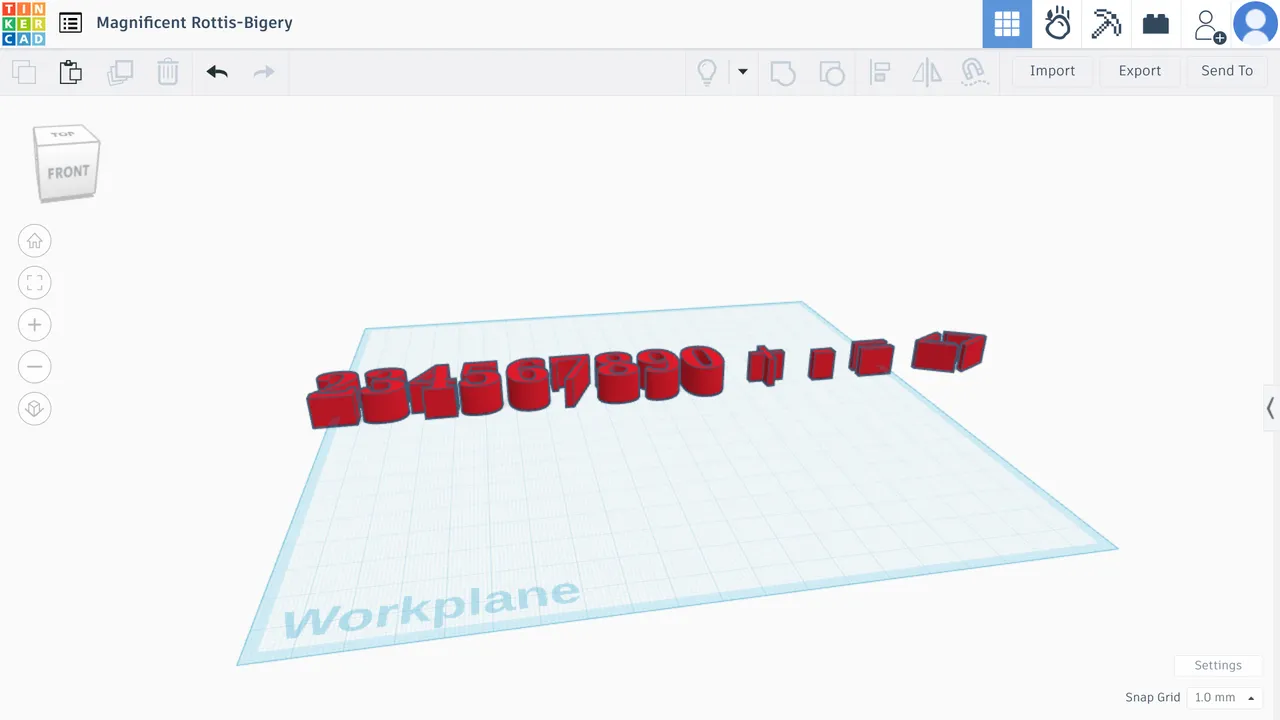Click the Mirror tool icon

(927, 72)
